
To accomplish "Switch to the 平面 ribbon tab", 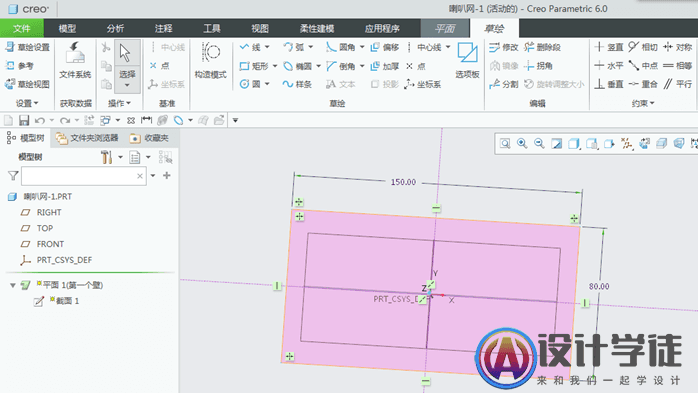I will [x=445, y=28].
